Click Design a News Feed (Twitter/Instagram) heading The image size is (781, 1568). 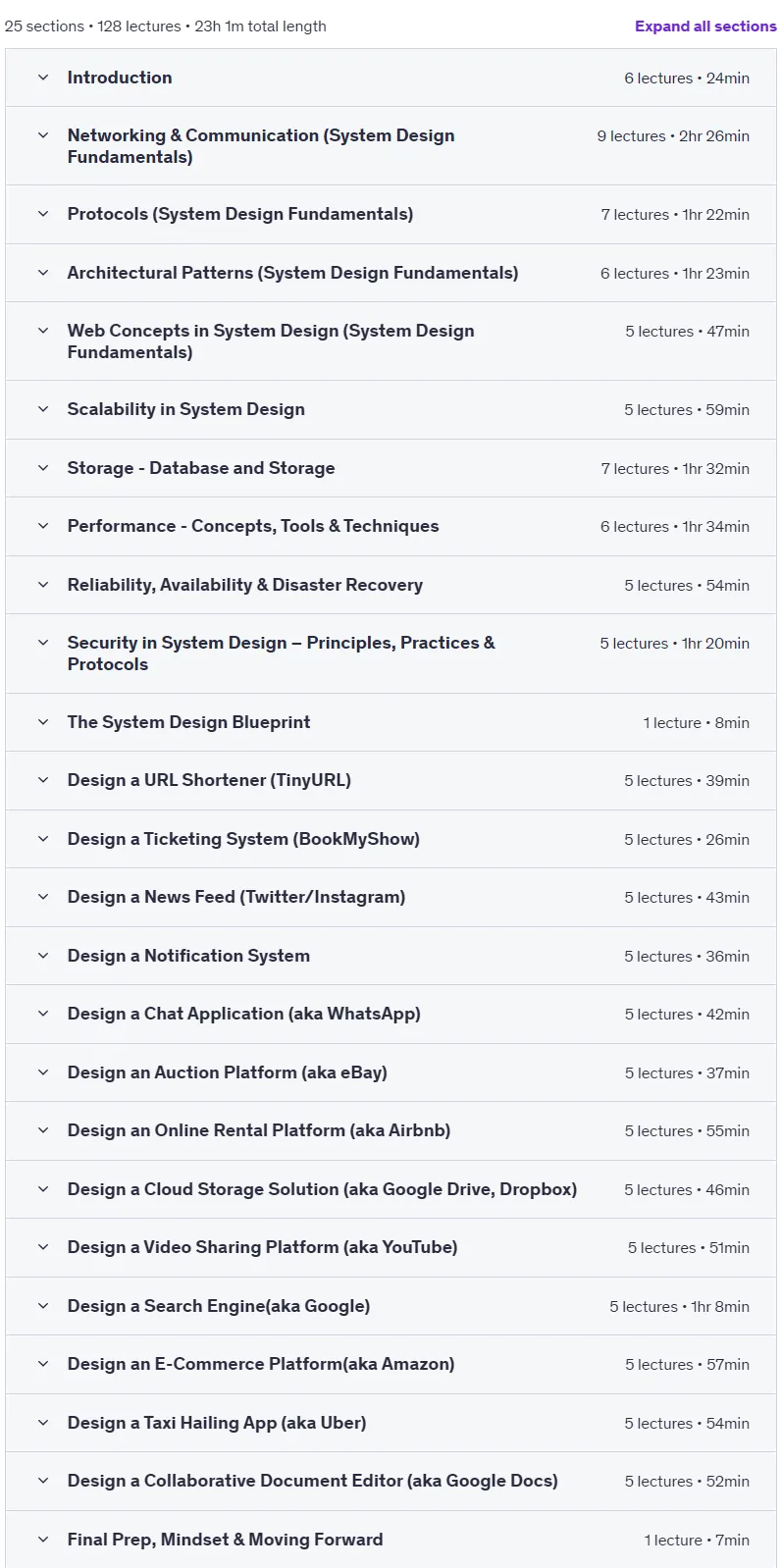[236, 897]
